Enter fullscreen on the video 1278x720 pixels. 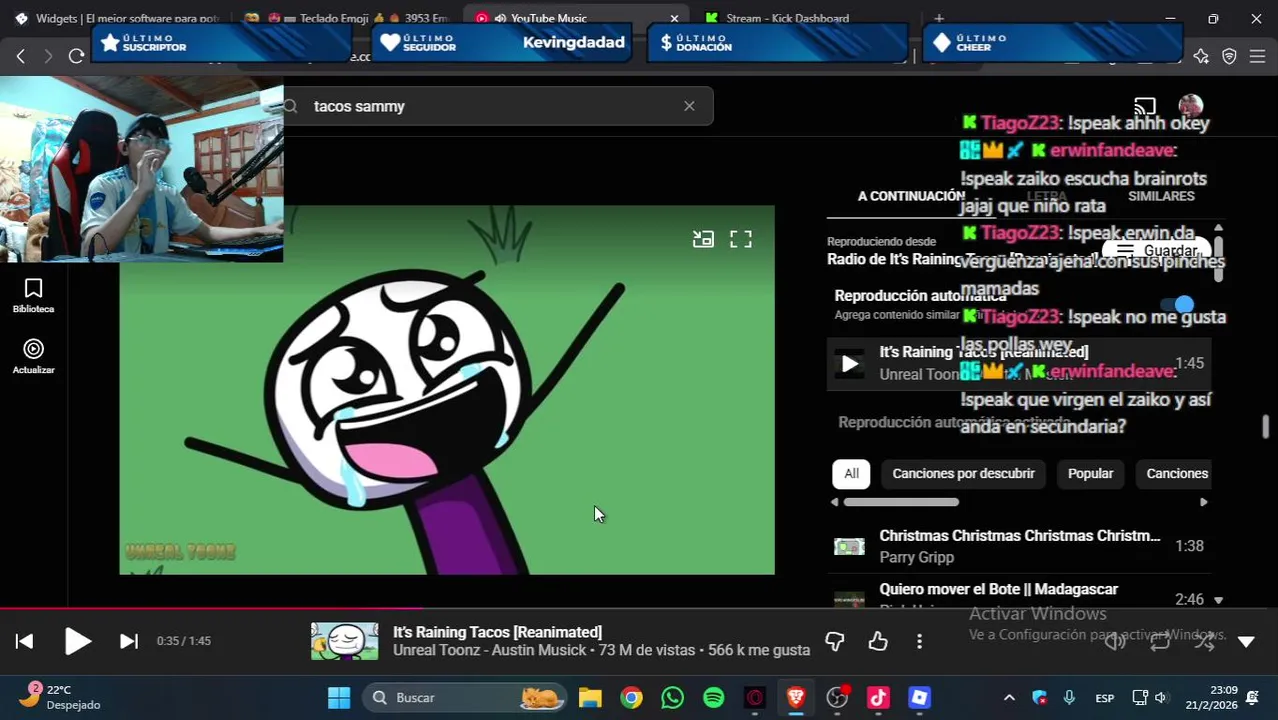(740, 239)
